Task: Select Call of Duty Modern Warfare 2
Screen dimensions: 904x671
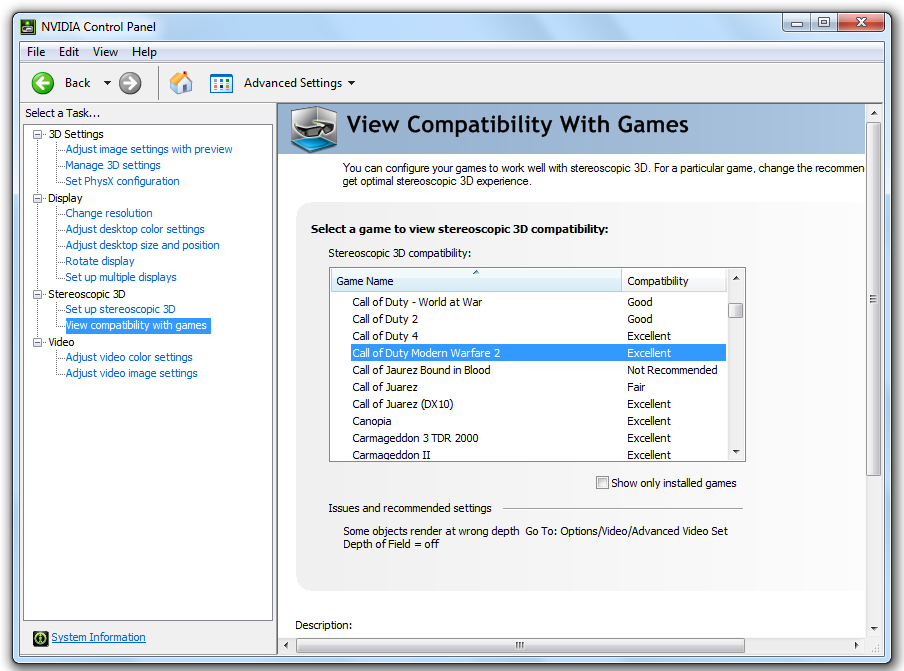Action: pyautogui.click(x=538, y=353)
